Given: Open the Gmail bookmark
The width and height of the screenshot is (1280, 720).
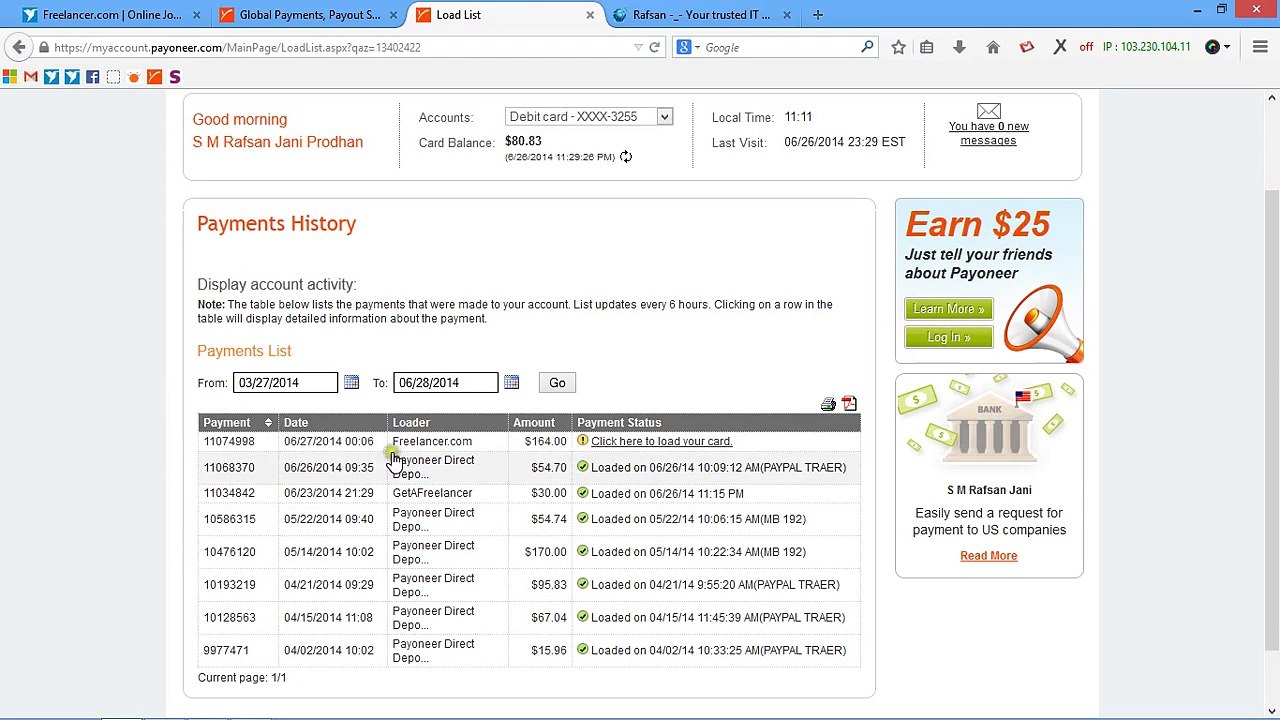Looking at the screenshot, I should [x=31, y=77].
